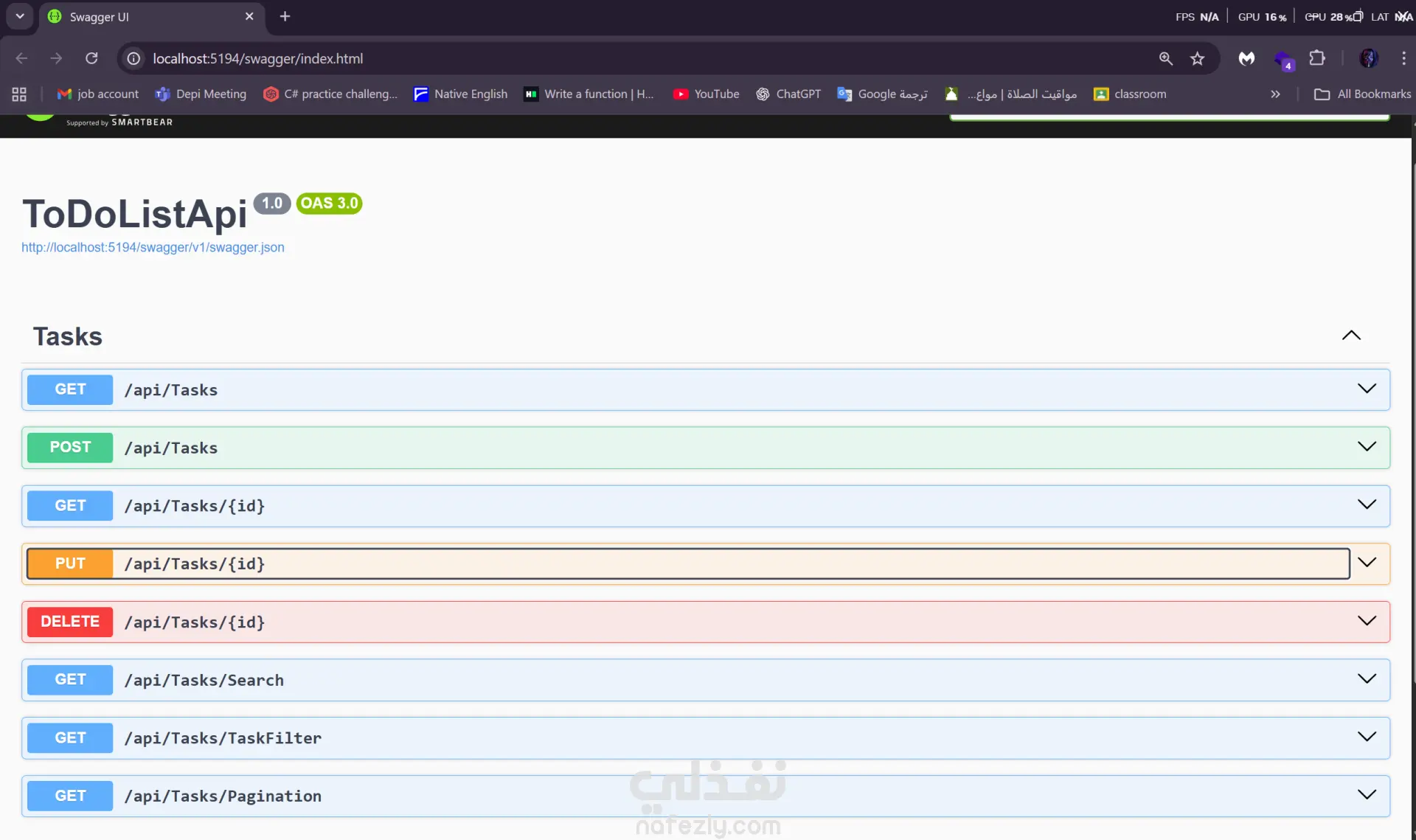
Task: Select the Swagger UI browser tab
Action: pos(147,16)
